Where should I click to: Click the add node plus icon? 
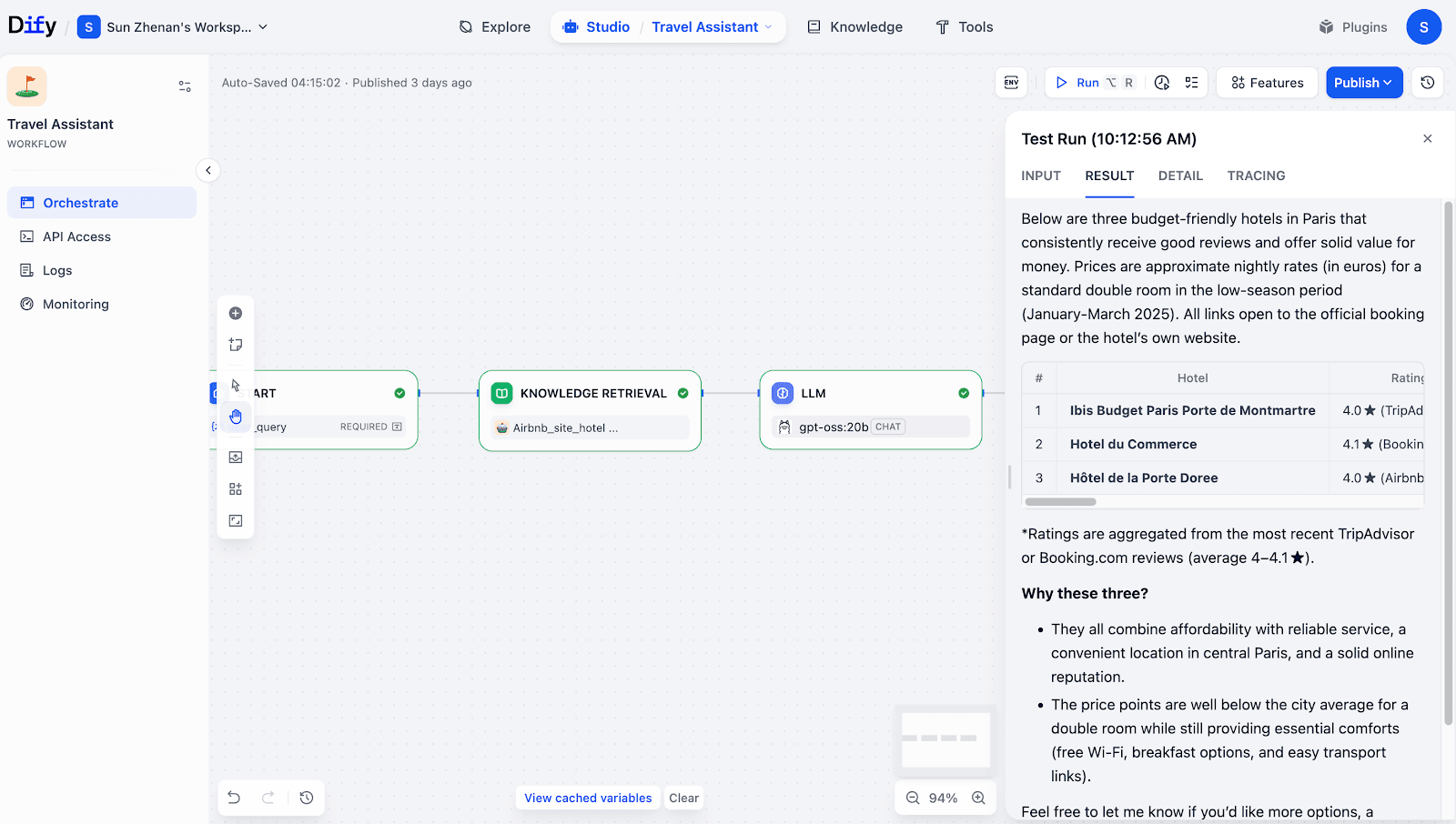tap(236, 314)
